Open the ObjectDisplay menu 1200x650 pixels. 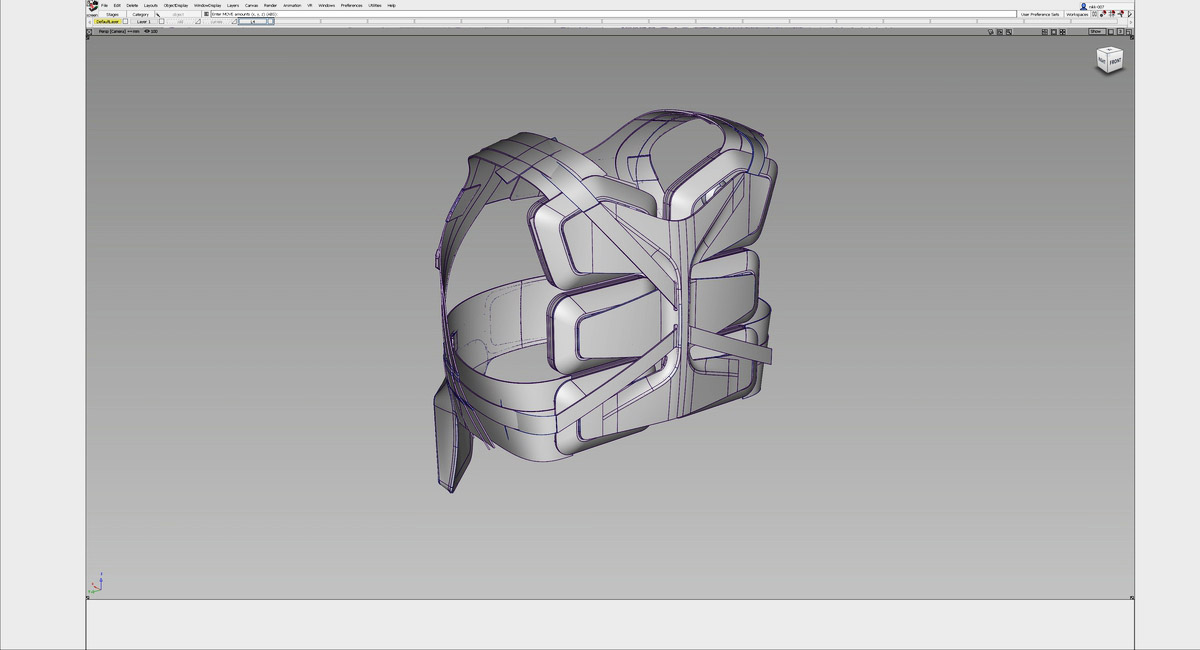click(x=176, y=5)
